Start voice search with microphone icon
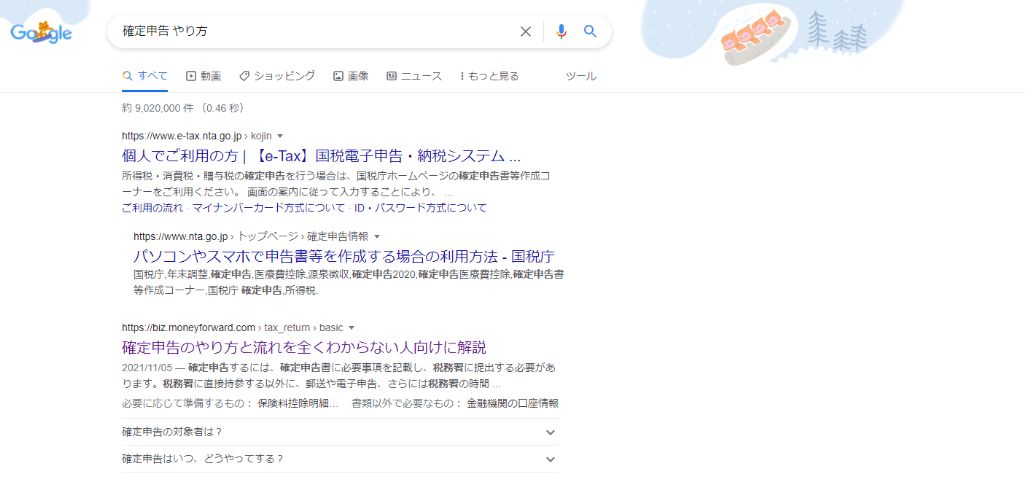 click(x=561, y=31)
